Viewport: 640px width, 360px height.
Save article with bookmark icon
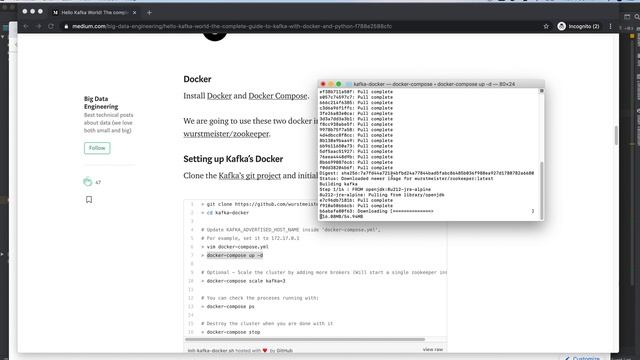click(x=89, y=200)
